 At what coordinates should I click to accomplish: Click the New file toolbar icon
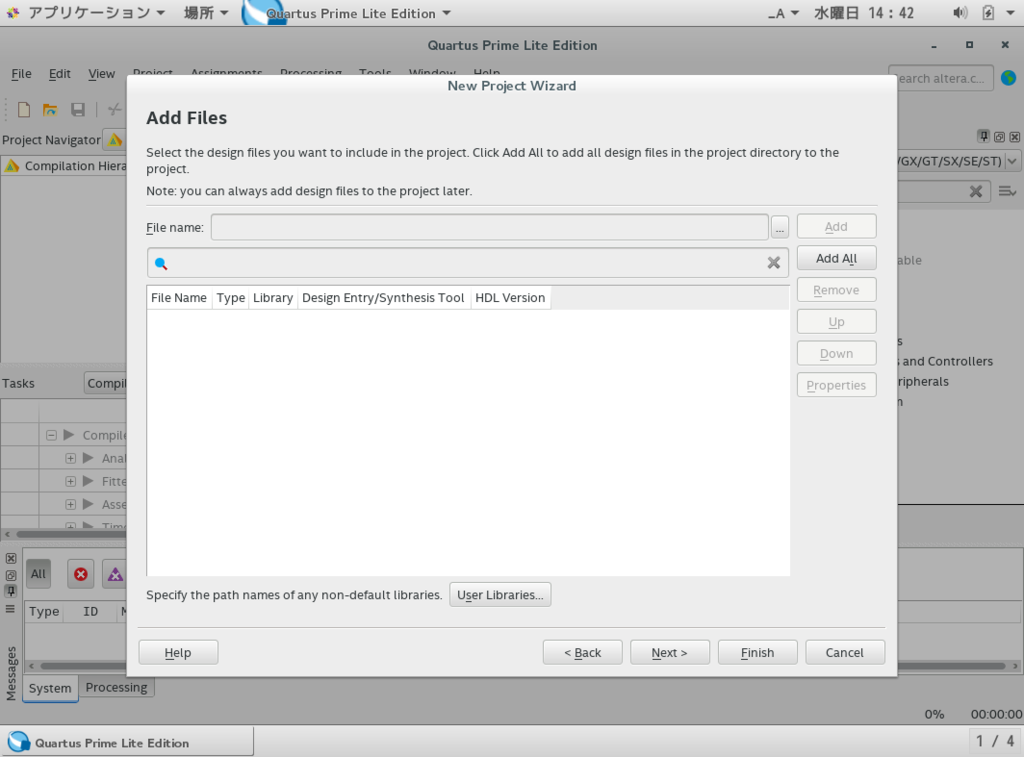[24, 109]
